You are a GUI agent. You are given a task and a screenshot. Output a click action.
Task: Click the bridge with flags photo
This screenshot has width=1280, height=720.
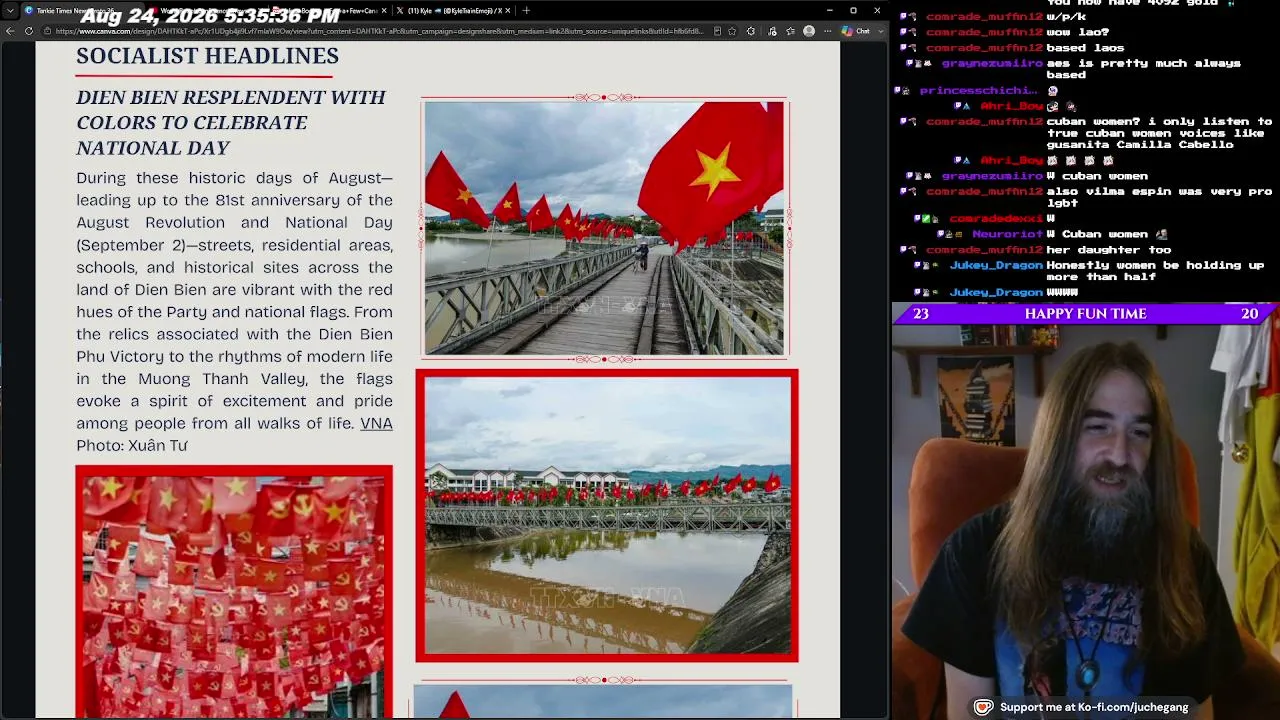point(604,228)
